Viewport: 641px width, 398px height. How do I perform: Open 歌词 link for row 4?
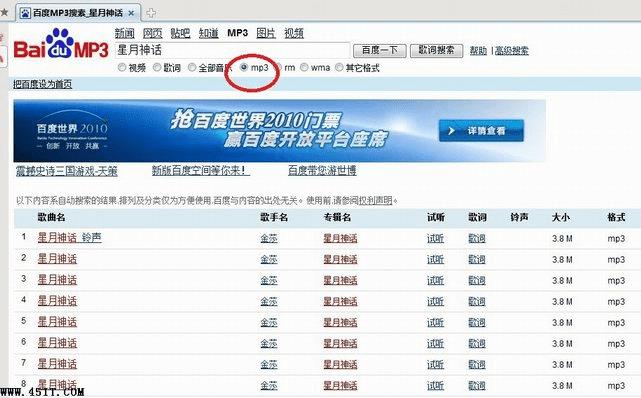477,301
